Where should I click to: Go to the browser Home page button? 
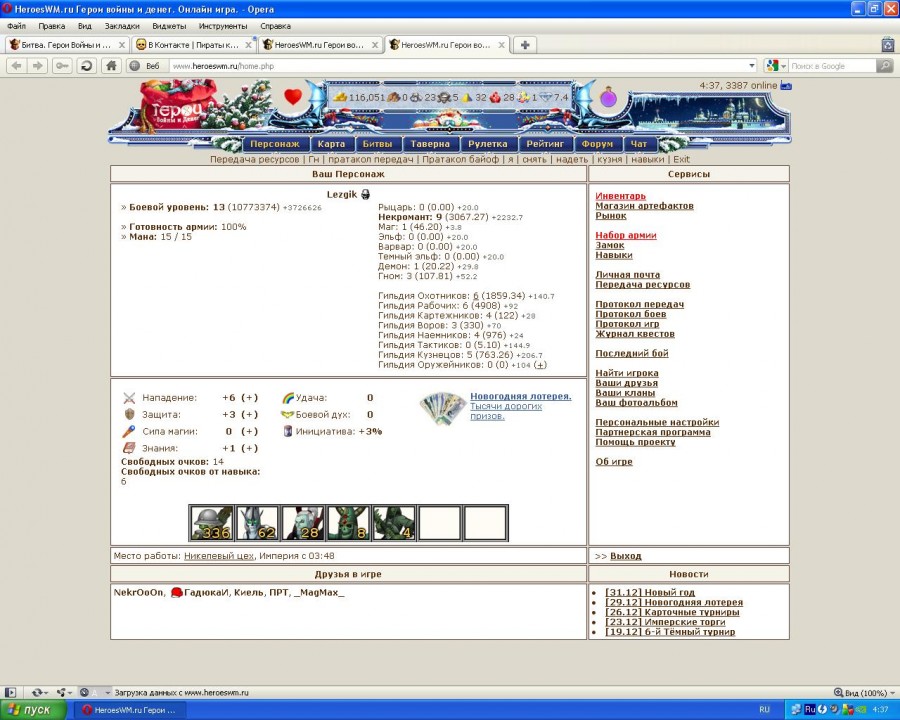pyautogui.click(x=111, y=66)
